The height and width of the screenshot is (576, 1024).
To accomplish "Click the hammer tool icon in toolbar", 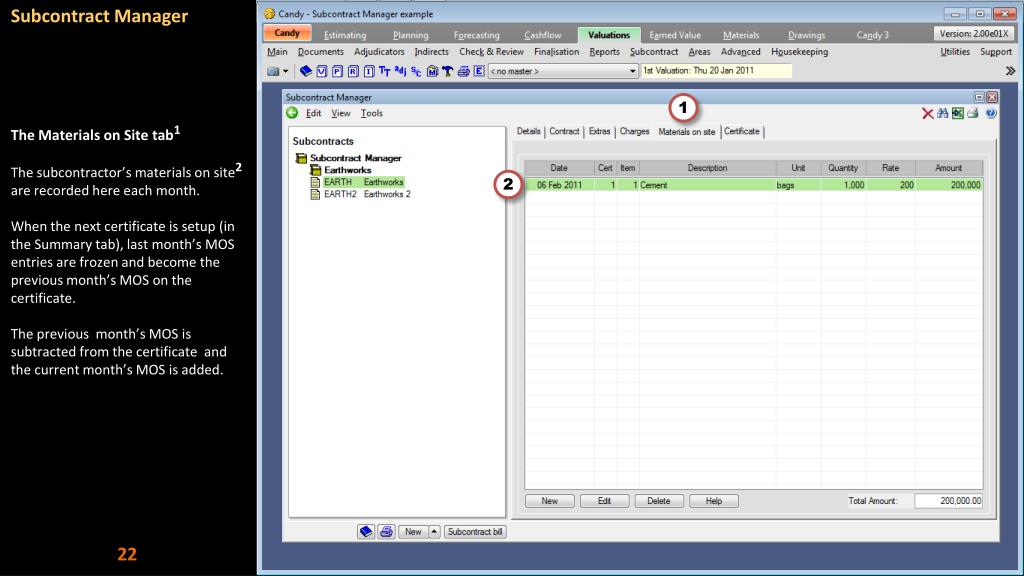I will click(447, 71).
